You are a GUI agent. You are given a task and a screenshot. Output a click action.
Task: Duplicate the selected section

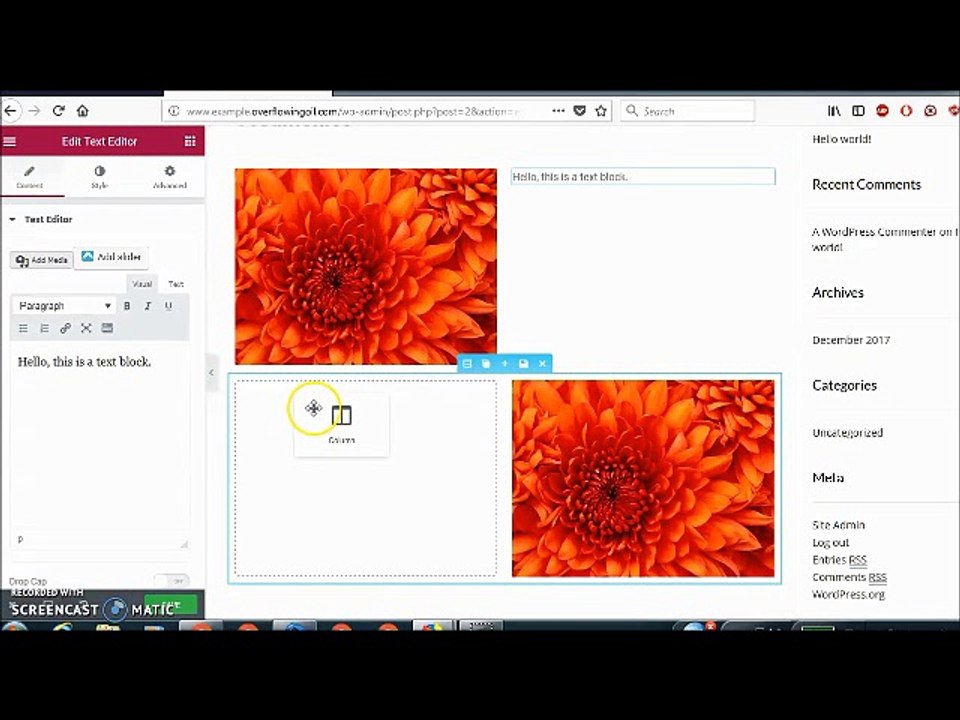[486, 364]
